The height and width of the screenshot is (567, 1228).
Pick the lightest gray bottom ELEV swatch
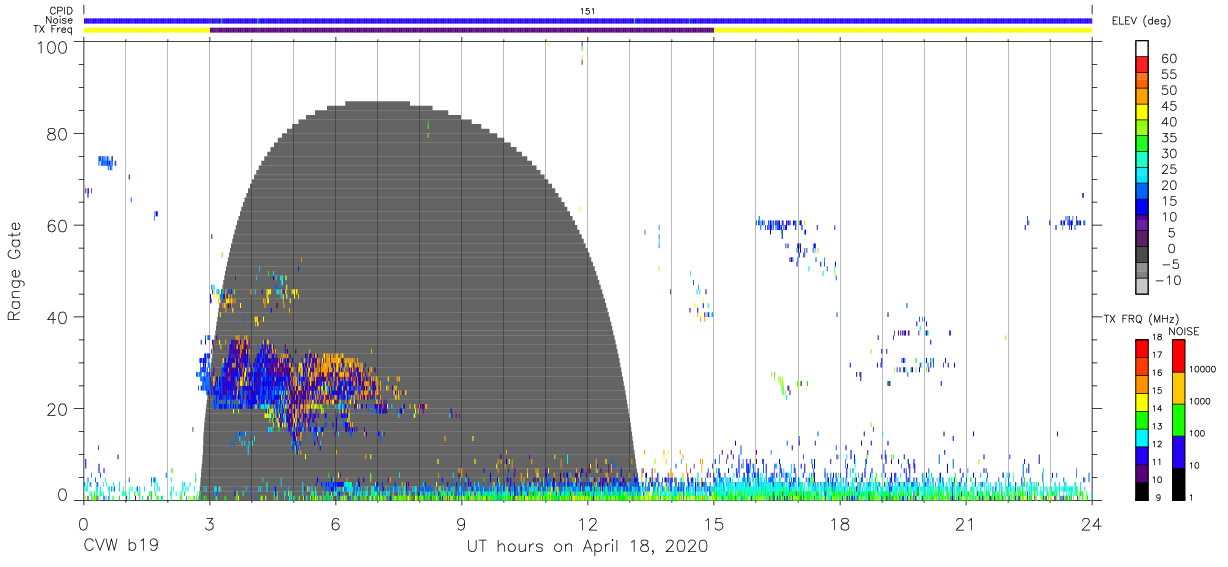(1142, 288)
